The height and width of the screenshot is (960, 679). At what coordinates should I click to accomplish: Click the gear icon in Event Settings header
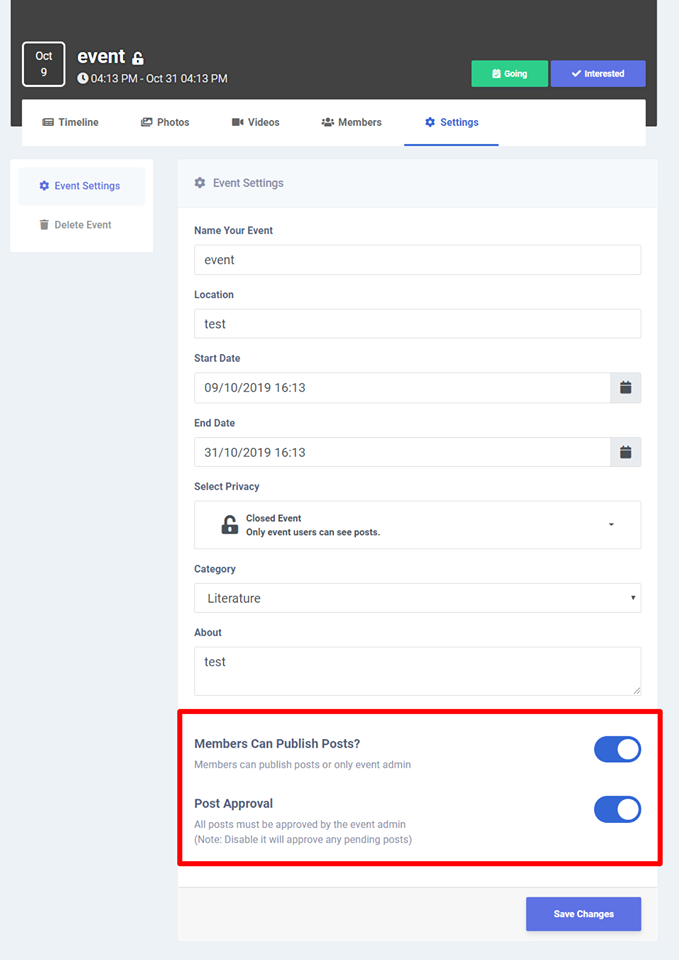pyautogui.click(x=200, y=182)
